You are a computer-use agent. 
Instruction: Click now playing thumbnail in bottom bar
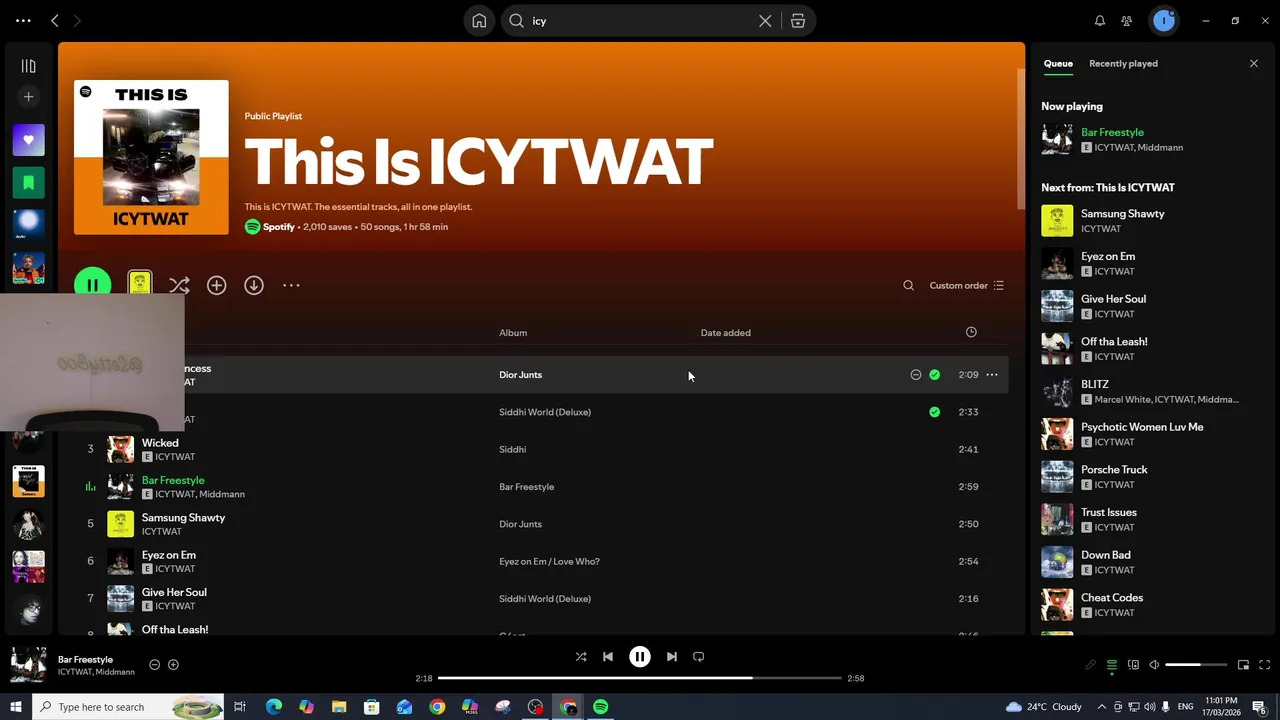28,665
